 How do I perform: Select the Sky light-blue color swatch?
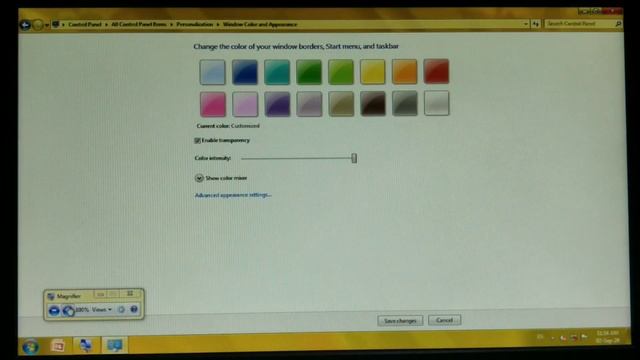coord(212,72)
